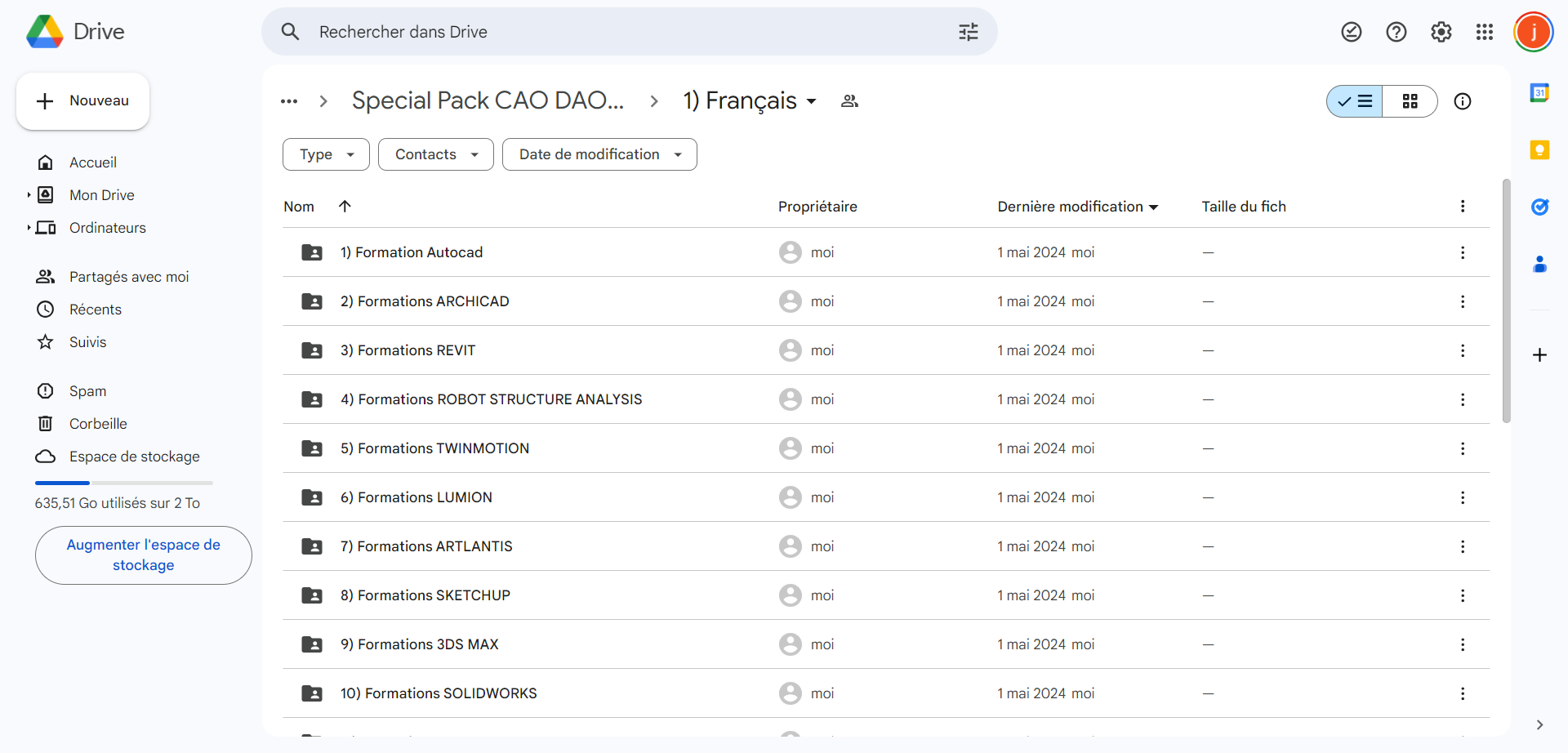Click 635,51 Go utilisés sur 2 To text

pyautogui.click(x=118, y=503)
